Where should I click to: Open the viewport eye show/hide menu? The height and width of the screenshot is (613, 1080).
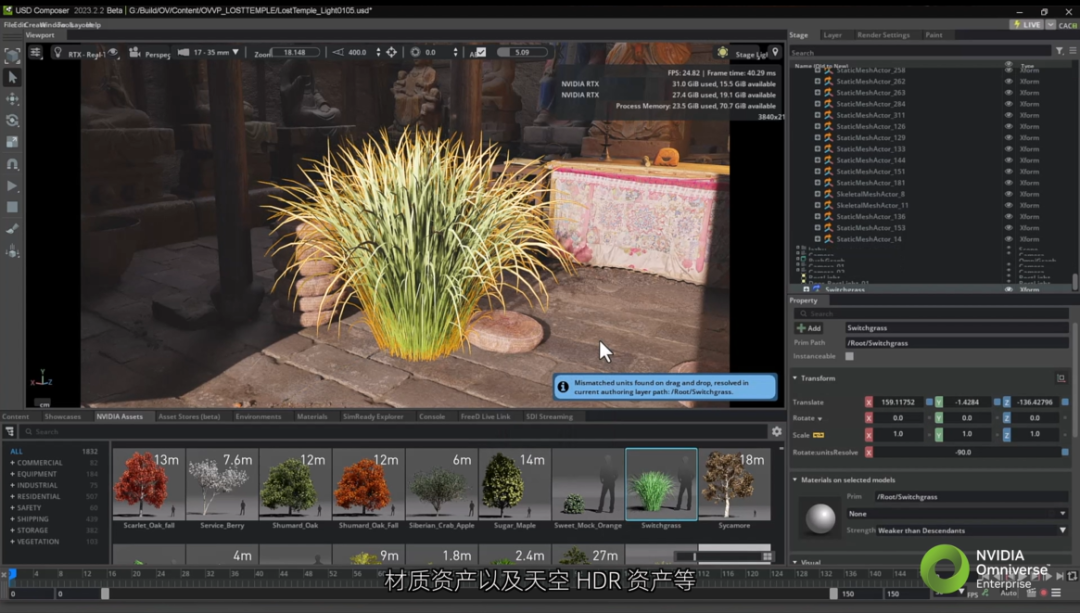(113, 52)
